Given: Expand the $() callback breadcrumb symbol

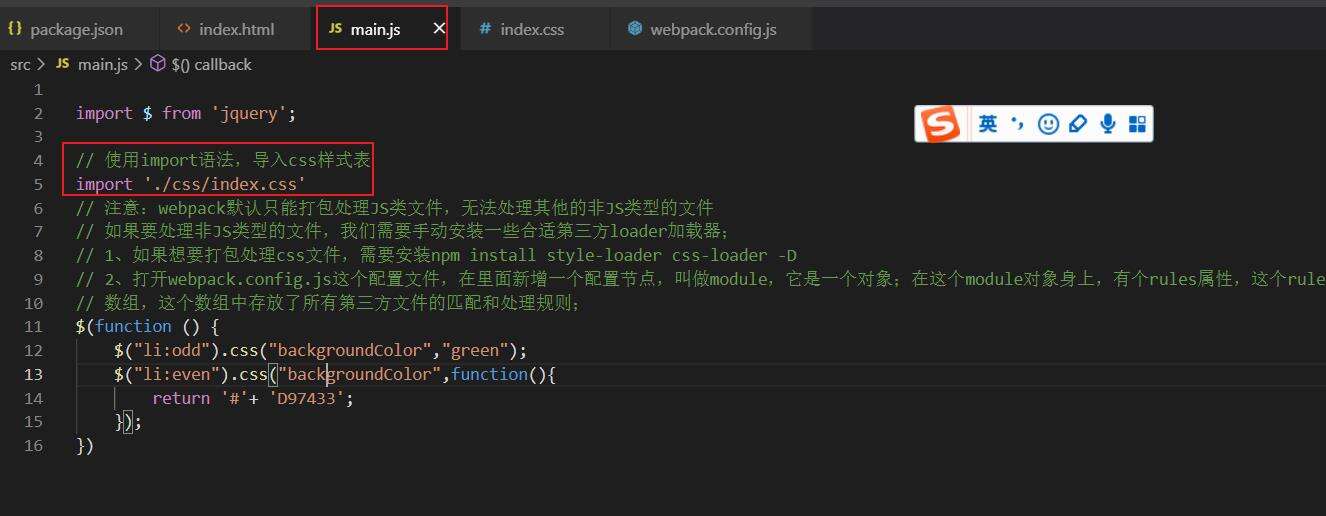Looking at the screenshot, I should [211, 64].
